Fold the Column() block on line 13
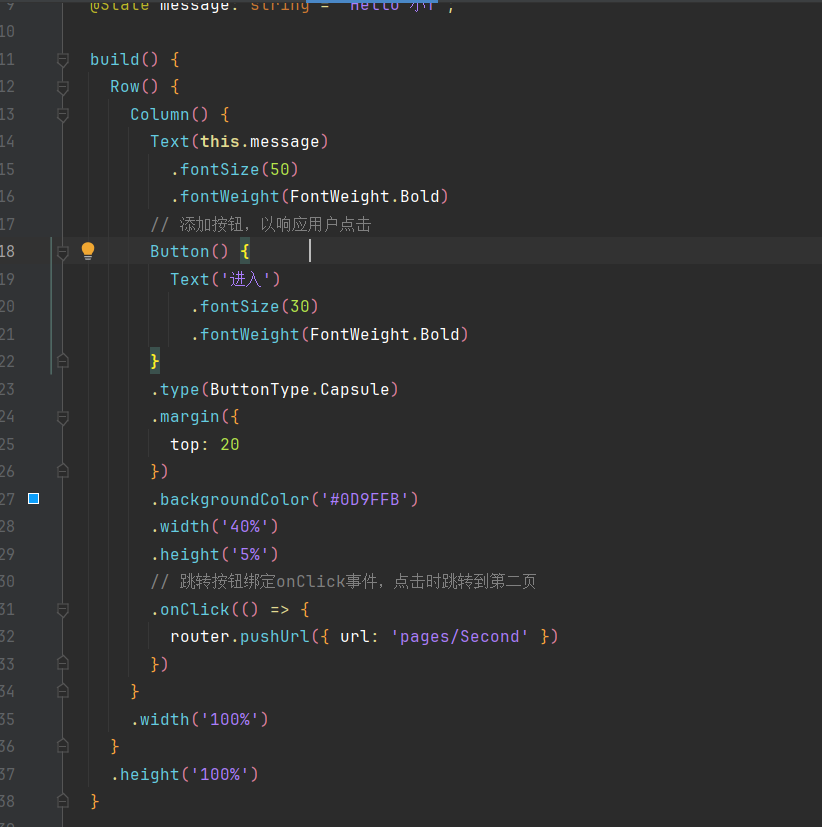 (63, 115)
